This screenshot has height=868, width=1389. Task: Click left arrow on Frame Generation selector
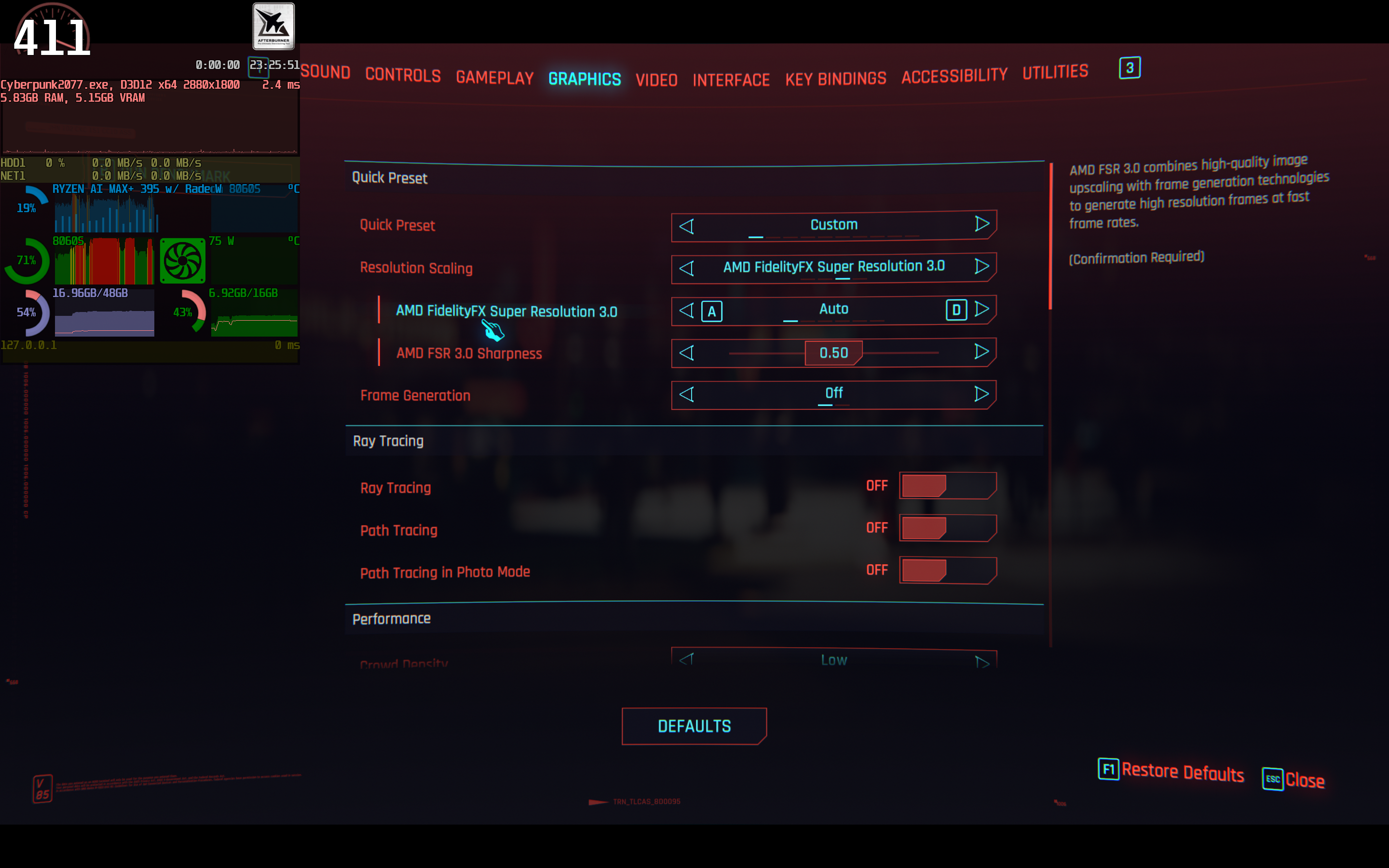(686, 394)
